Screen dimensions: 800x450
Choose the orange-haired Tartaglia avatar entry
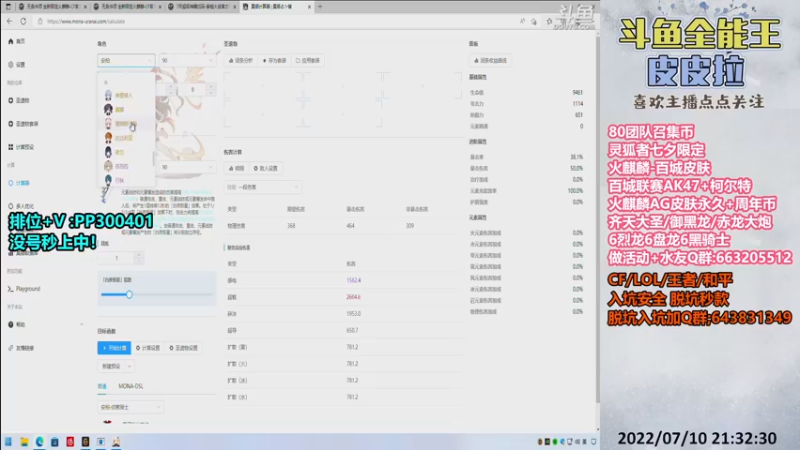[x=108, y=138]
